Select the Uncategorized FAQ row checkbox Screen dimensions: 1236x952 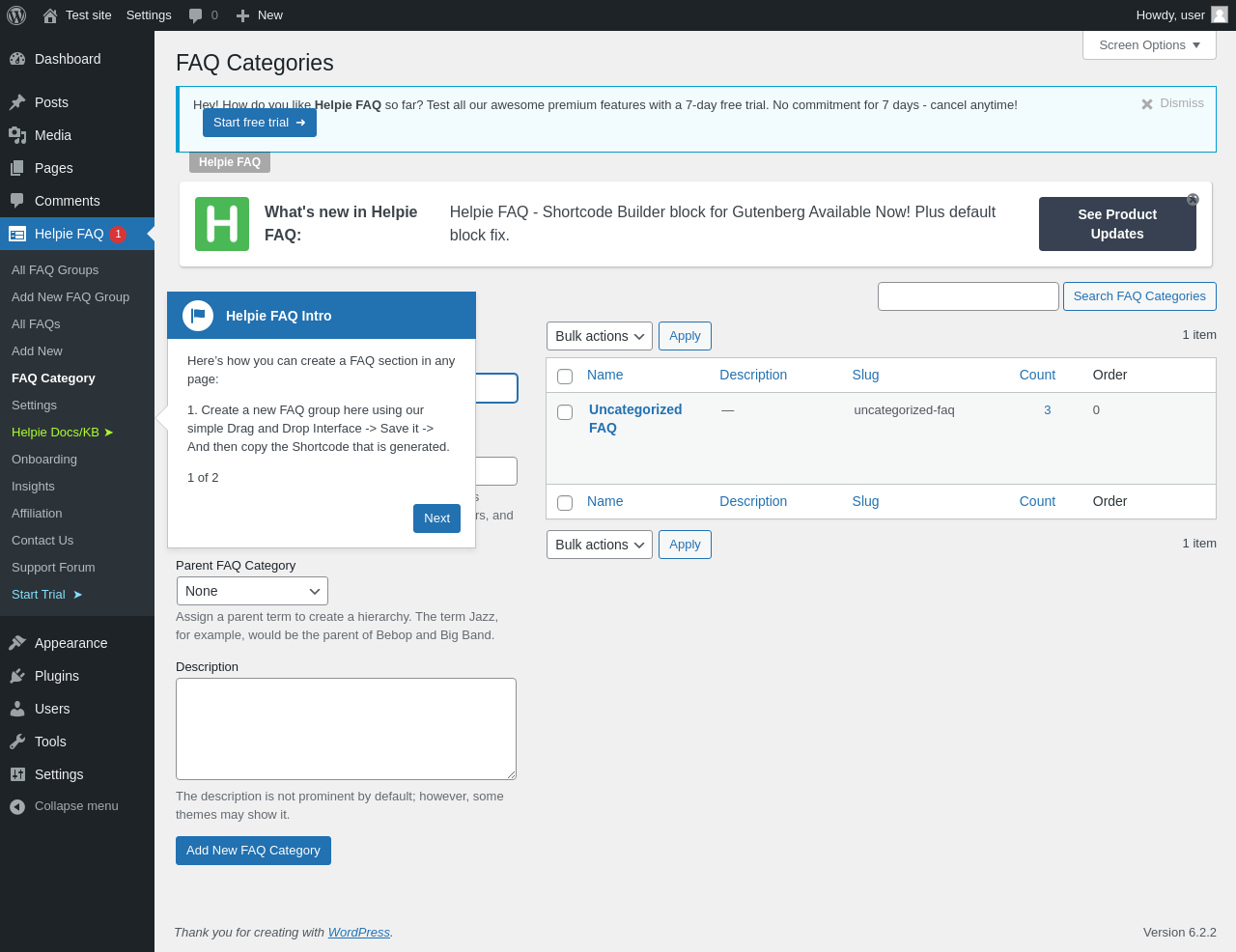pyautogui.click(x=565, y=412)
